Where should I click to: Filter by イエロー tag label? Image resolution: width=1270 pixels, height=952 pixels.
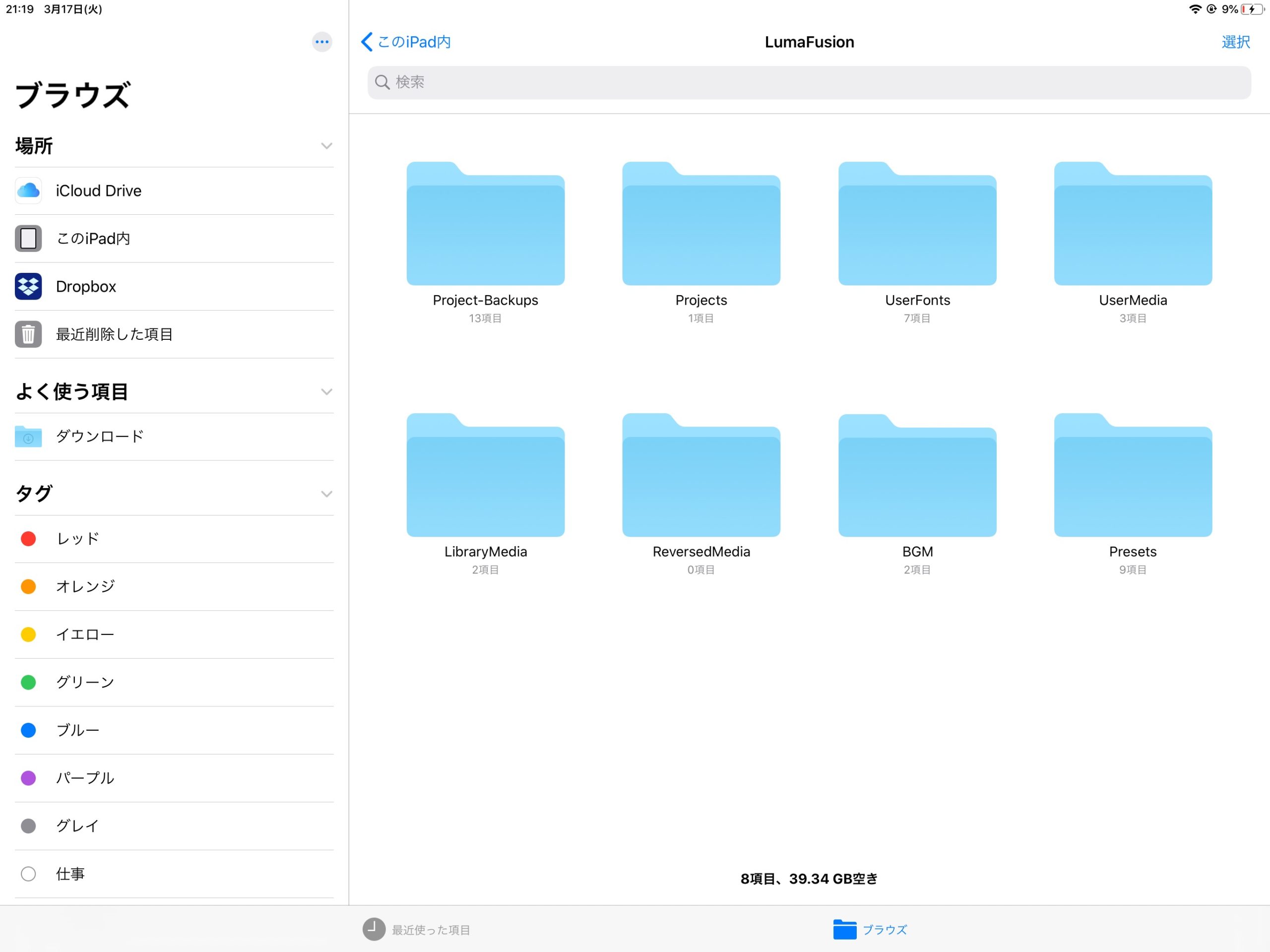pyautogui.click(x=85, y=635)
